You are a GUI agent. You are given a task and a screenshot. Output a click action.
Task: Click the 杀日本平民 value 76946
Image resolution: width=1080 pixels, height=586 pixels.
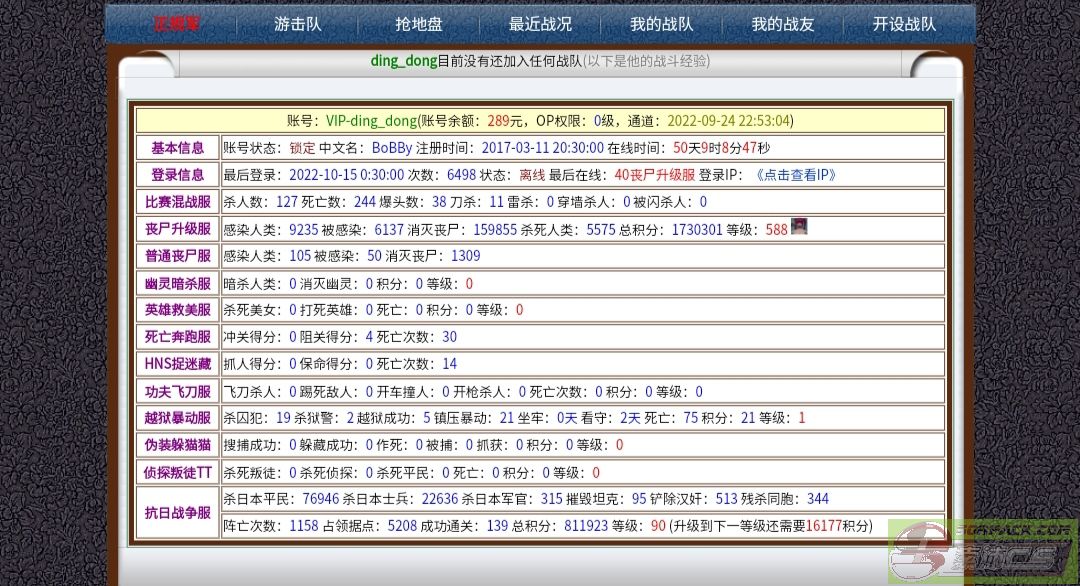tap(321, 499)
